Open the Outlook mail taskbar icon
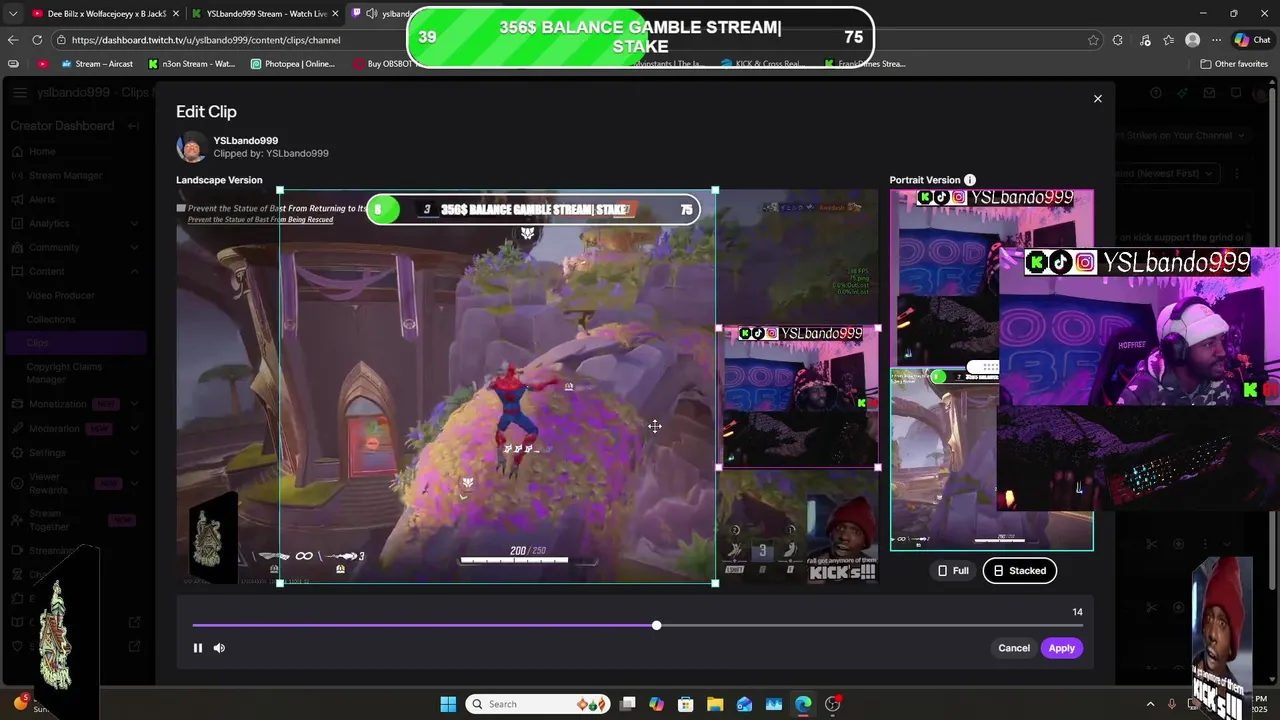 tap(744, 704)
